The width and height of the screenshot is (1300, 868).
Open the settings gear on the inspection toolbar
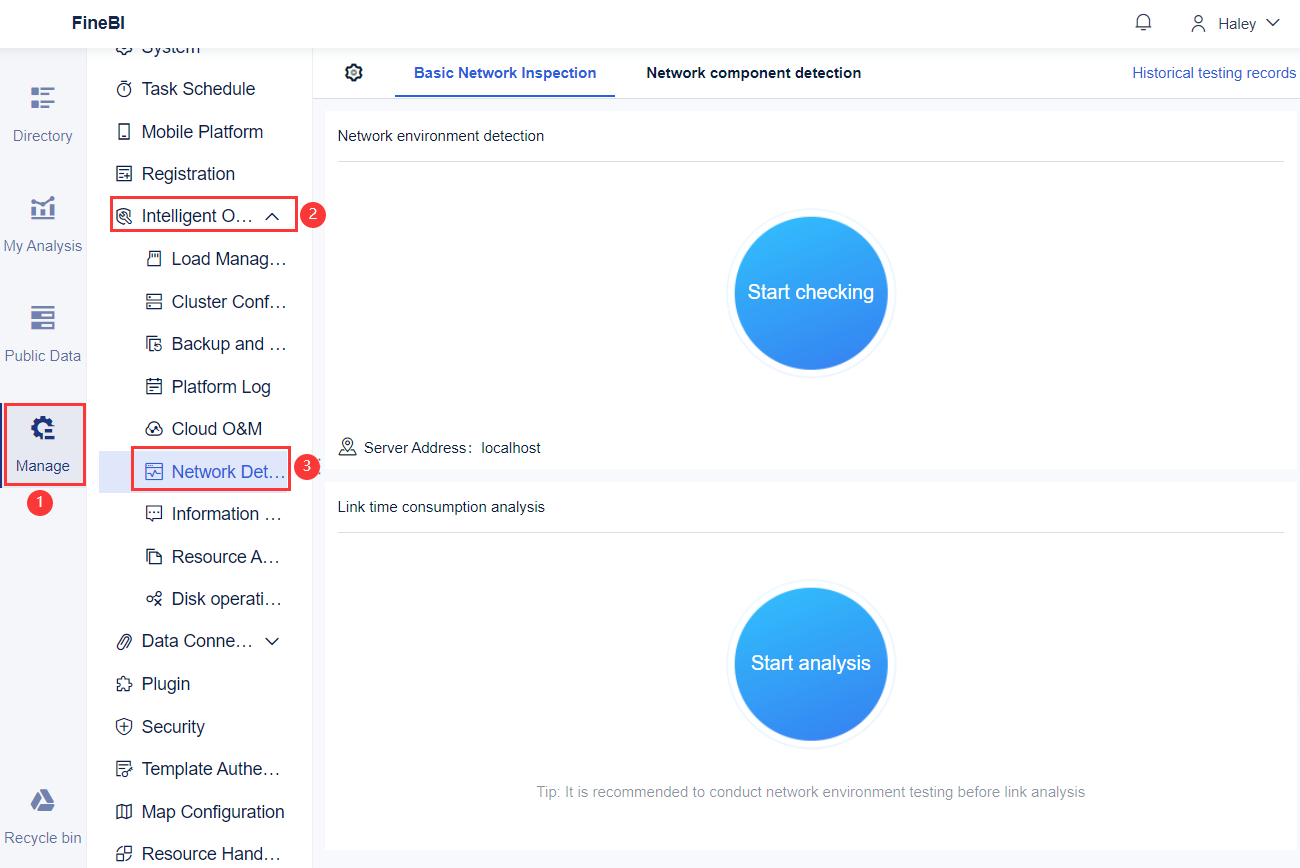point(353,72)
